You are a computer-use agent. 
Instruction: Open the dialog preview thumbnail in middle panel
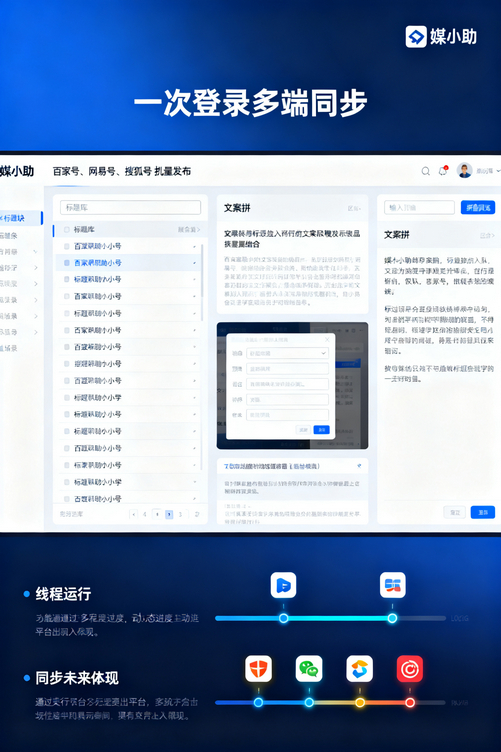point(292,386)
